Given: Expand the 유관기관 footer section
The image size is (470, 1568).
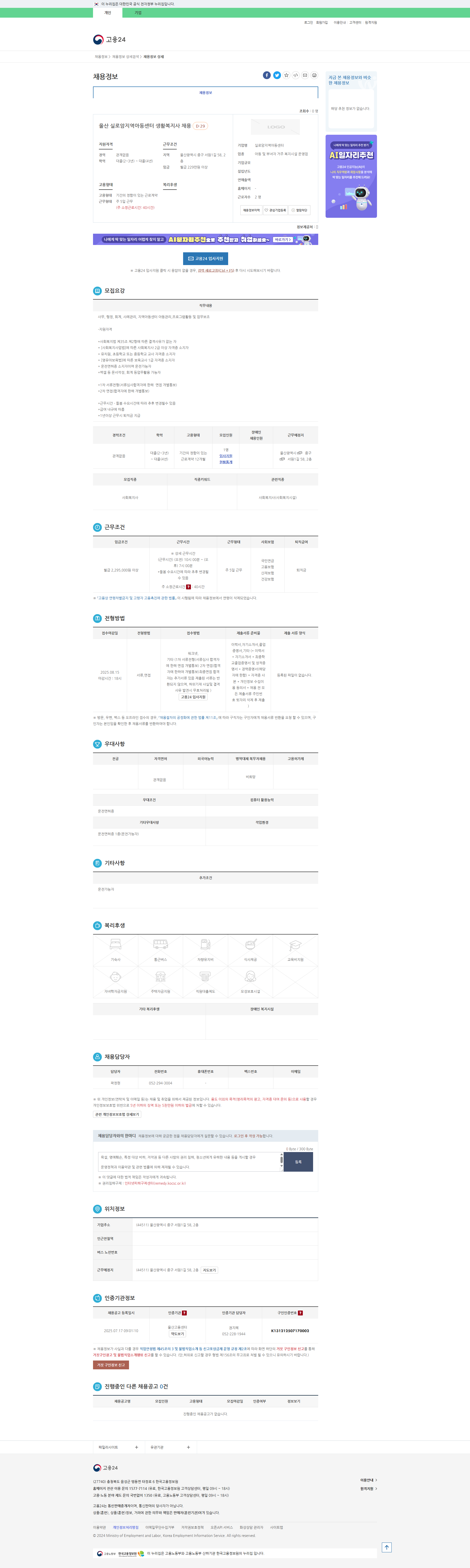Looking at the screenshot, I should pos(171,1447).
